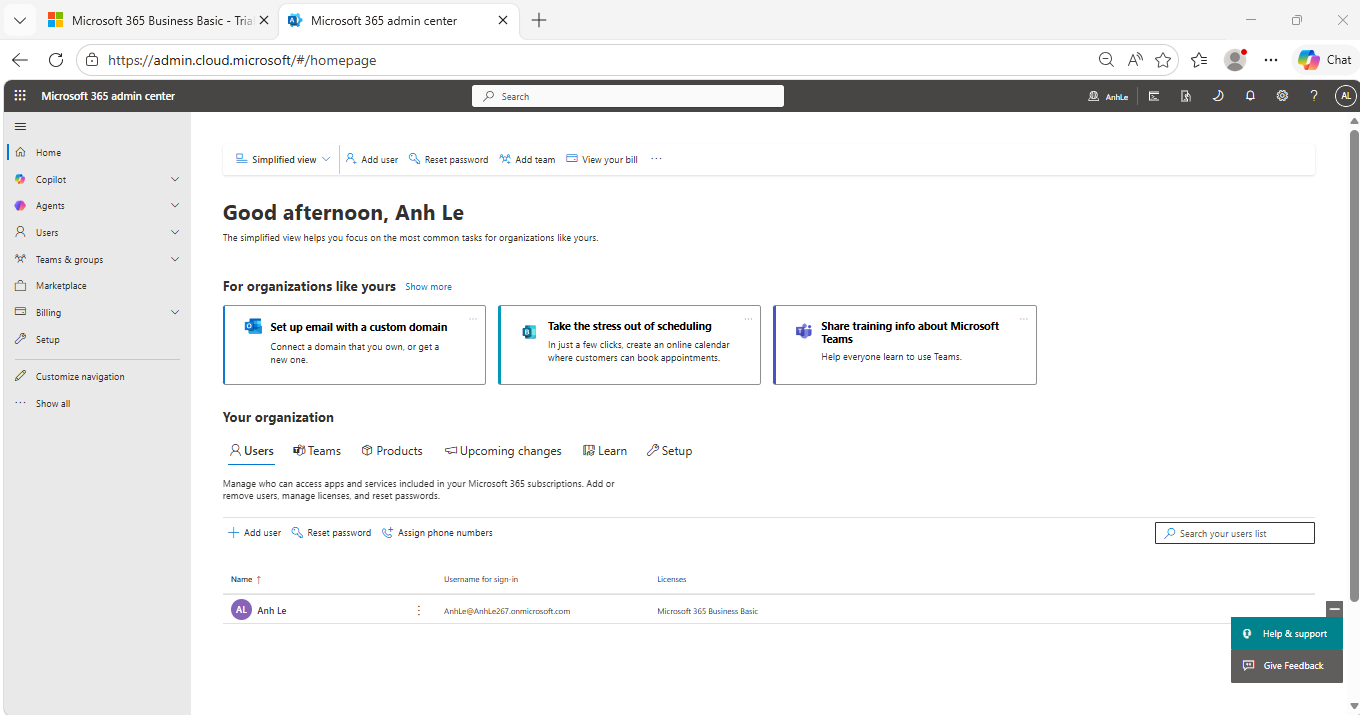Screen dimensions: 1360x715
Task: Expand the Billing navigation chevron
Action: point(175,312)
